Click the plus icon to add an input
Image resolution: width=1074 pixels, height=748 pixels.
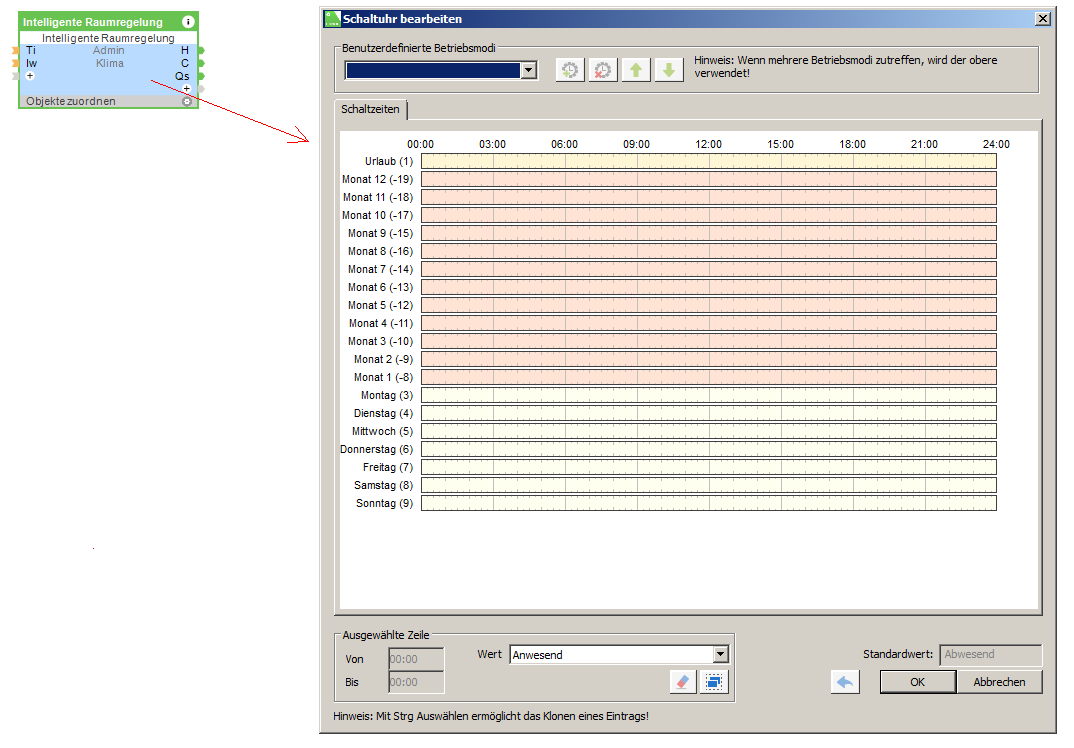[x=30, y=76]
